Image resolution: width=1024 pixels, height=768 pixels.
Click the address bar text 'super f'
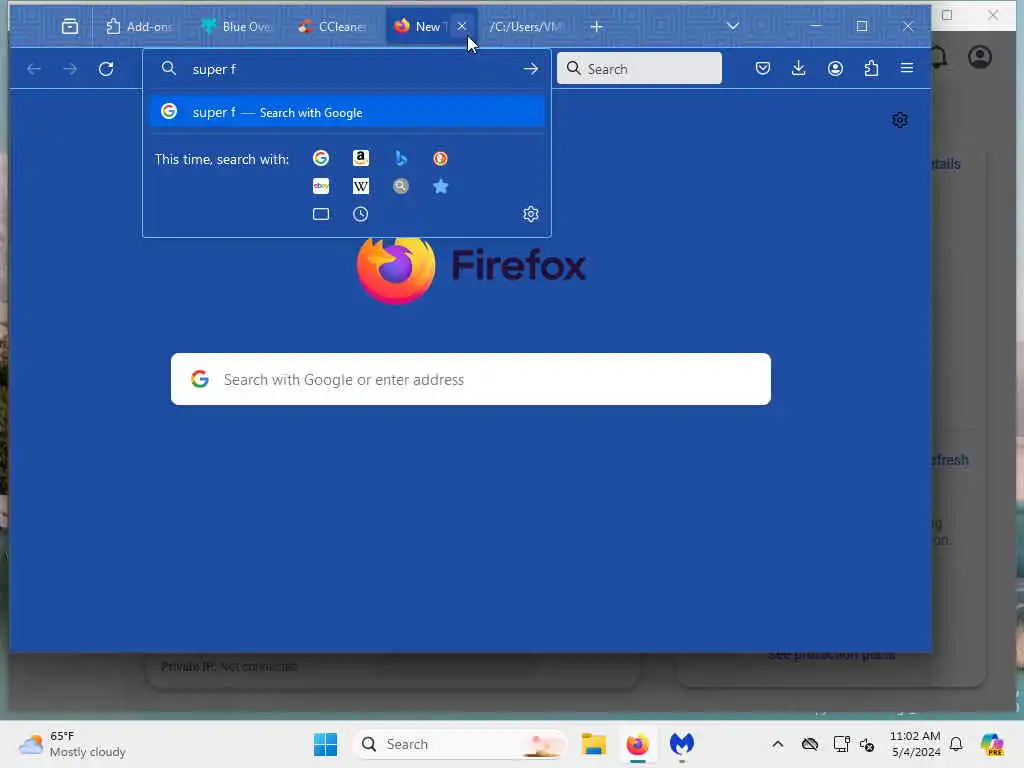click(214, 69)
